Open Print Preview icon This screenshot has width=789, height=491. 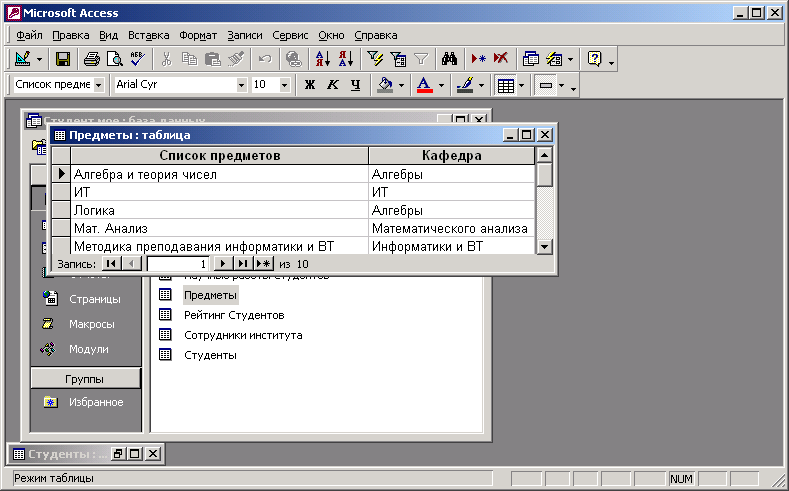[115, 59]
